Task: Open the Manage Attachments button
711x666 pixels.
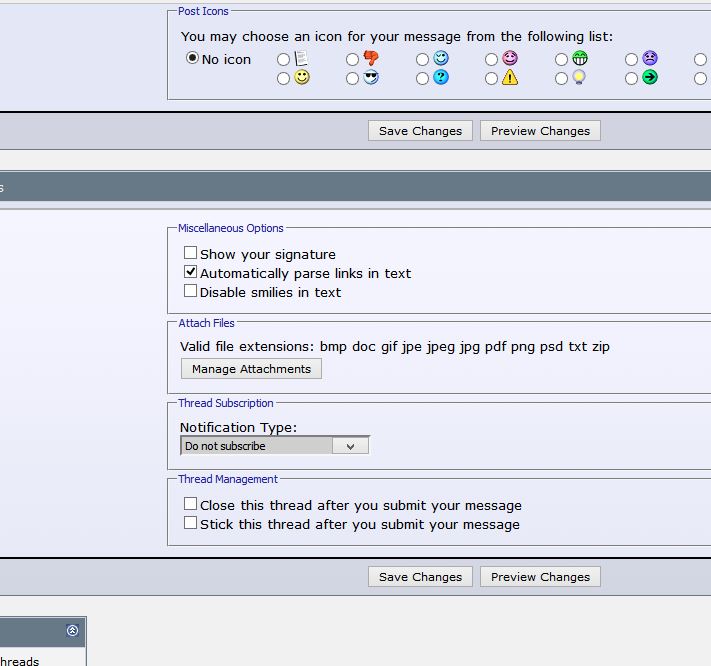Action: tap(251, 369)
